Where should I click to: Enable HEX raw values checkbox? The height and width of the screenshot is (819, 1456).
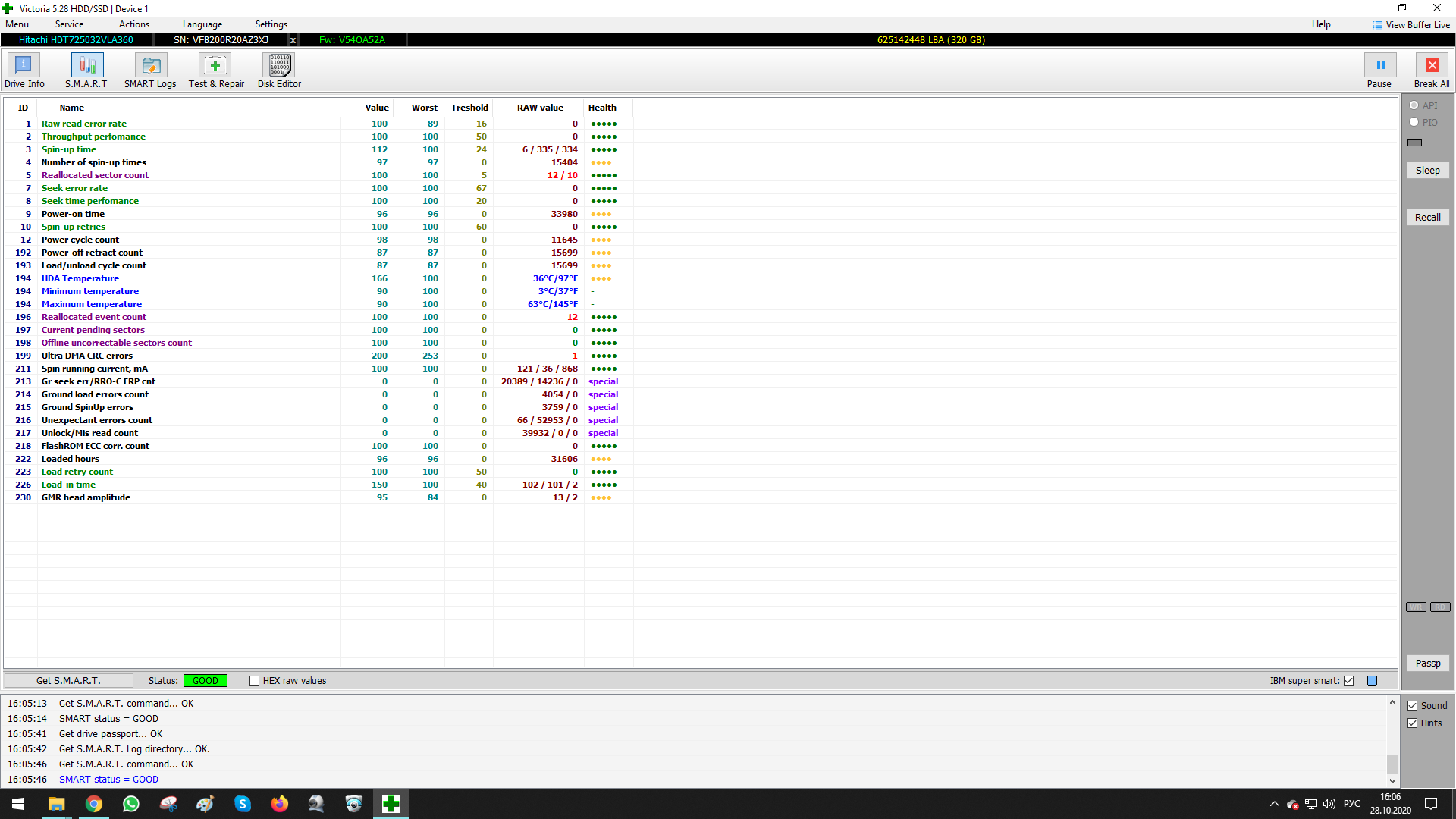(255, 681)
